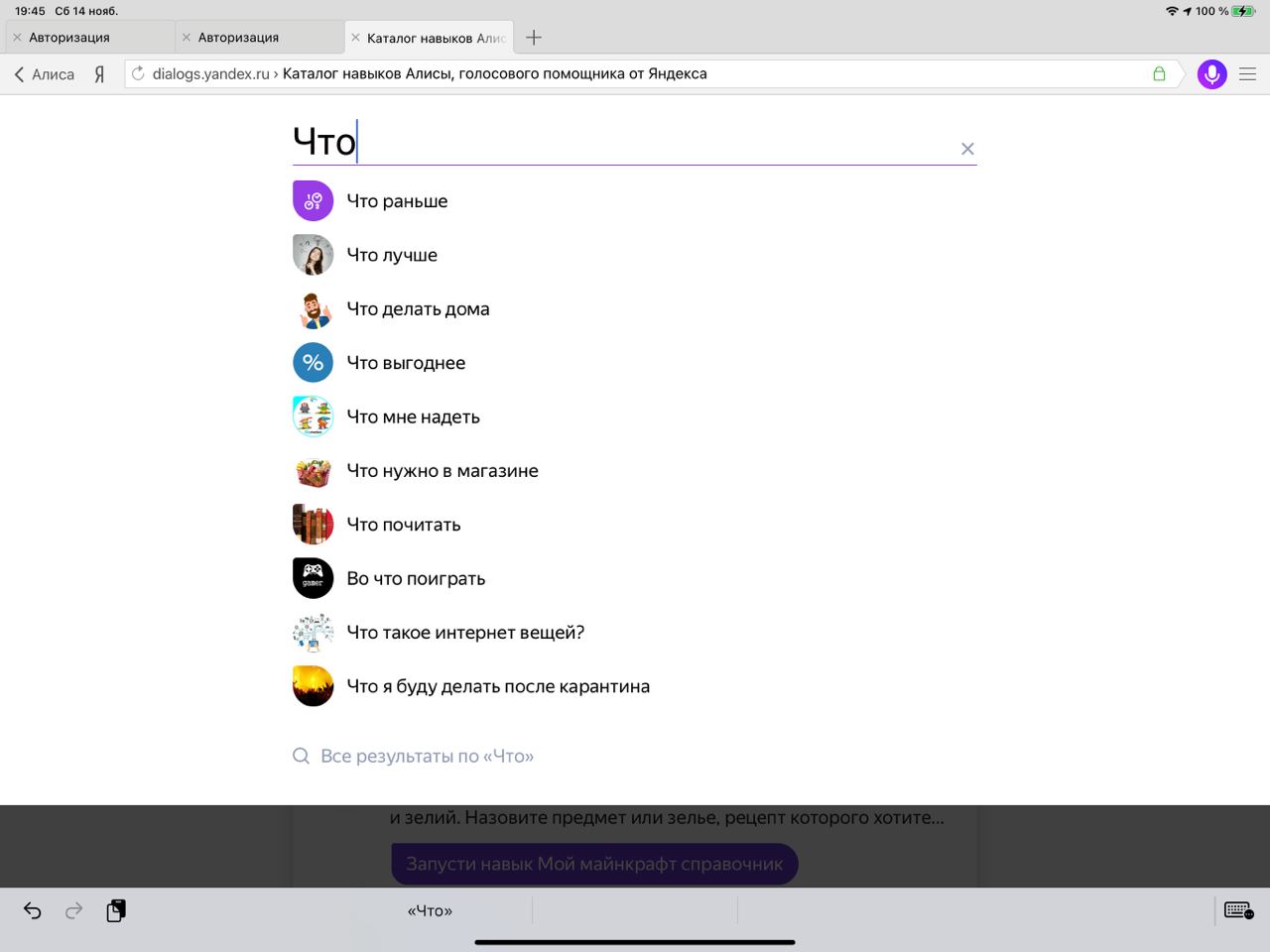1270x952 pixels.
Task: Clear the search field with the X
Action: tap(967, 149)
